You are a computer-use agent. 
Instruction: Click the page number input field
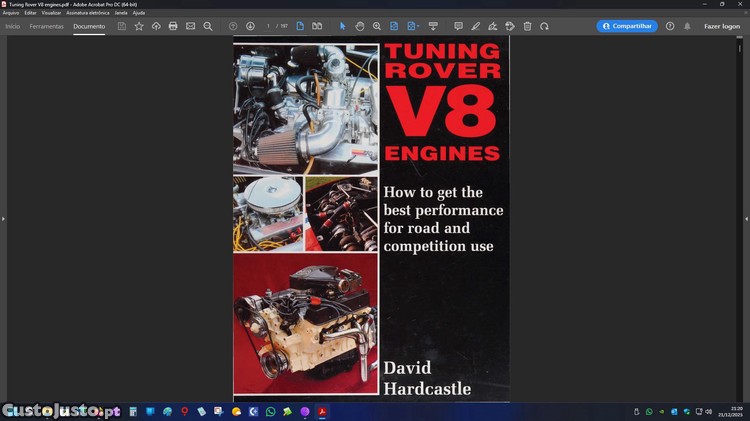[268, 26]
